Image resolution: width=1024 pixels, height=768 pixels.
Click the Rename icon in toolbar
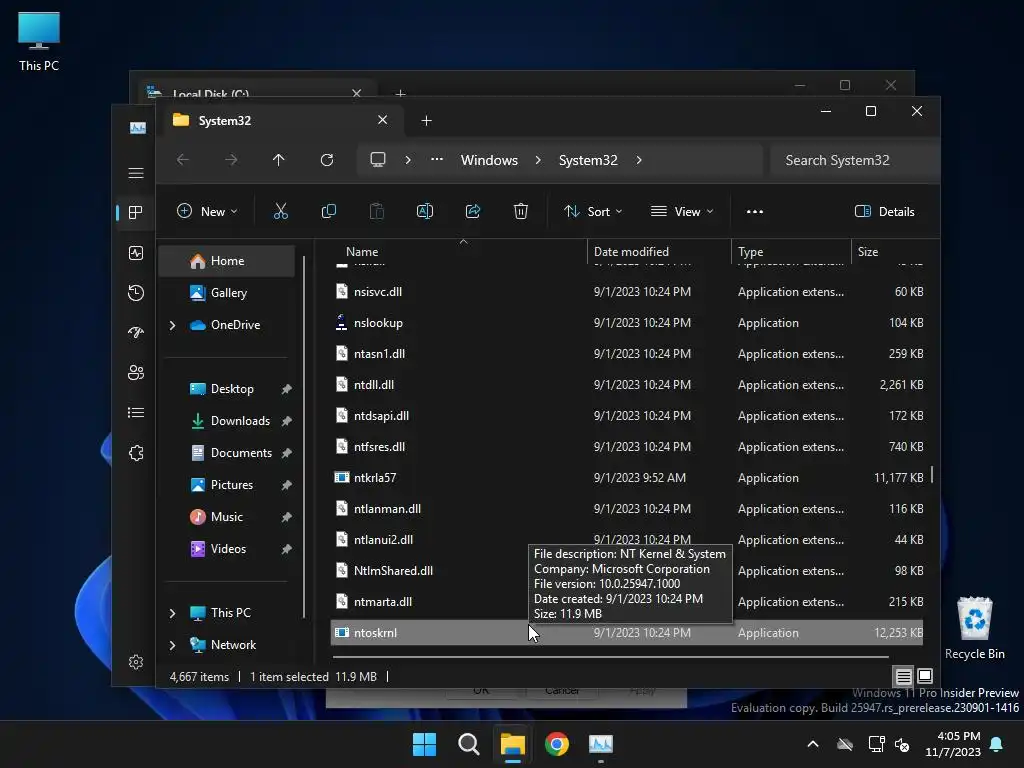tap(424, 211)
